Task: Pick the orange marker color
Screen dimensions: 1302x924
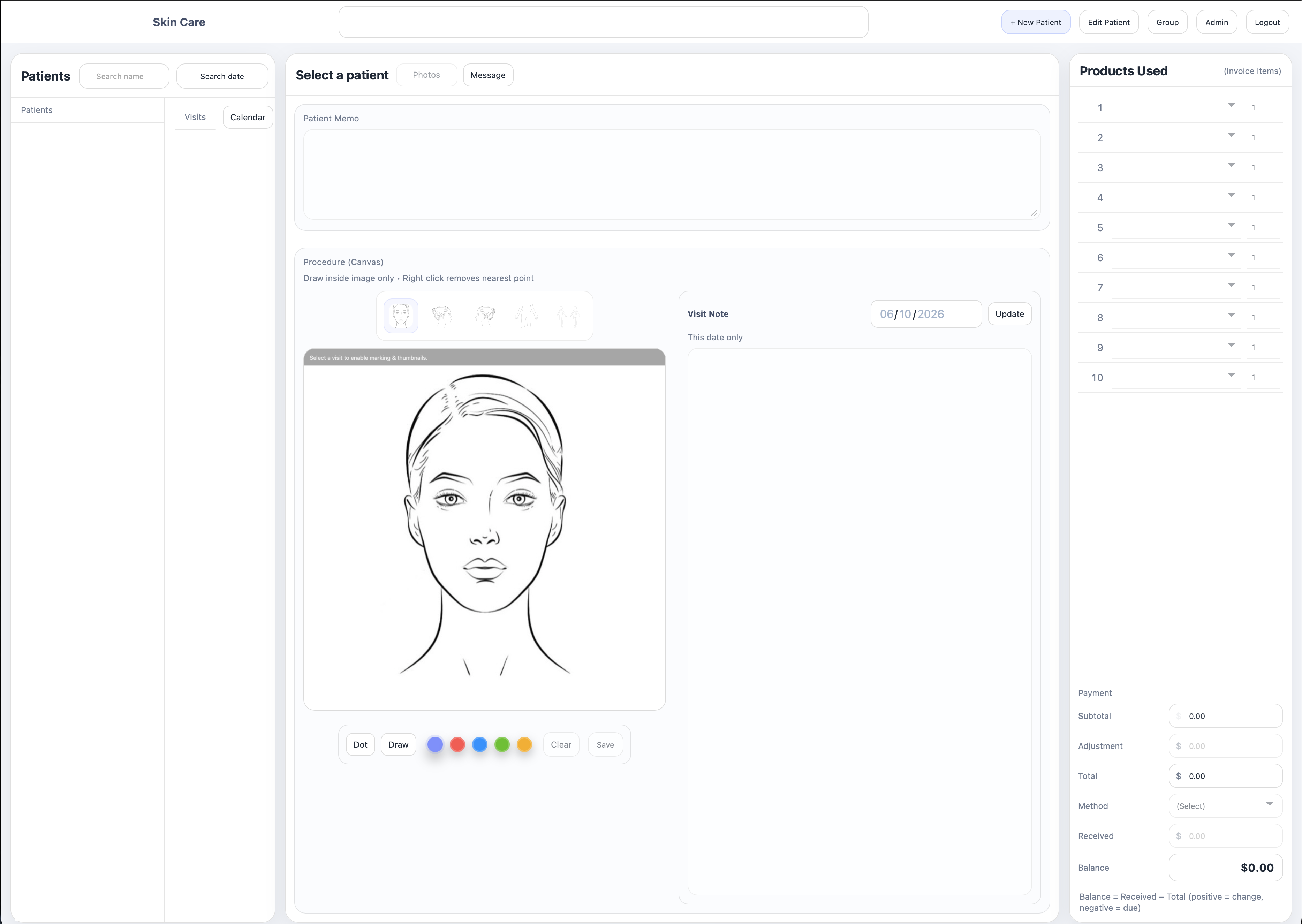Action: point(524,744)
